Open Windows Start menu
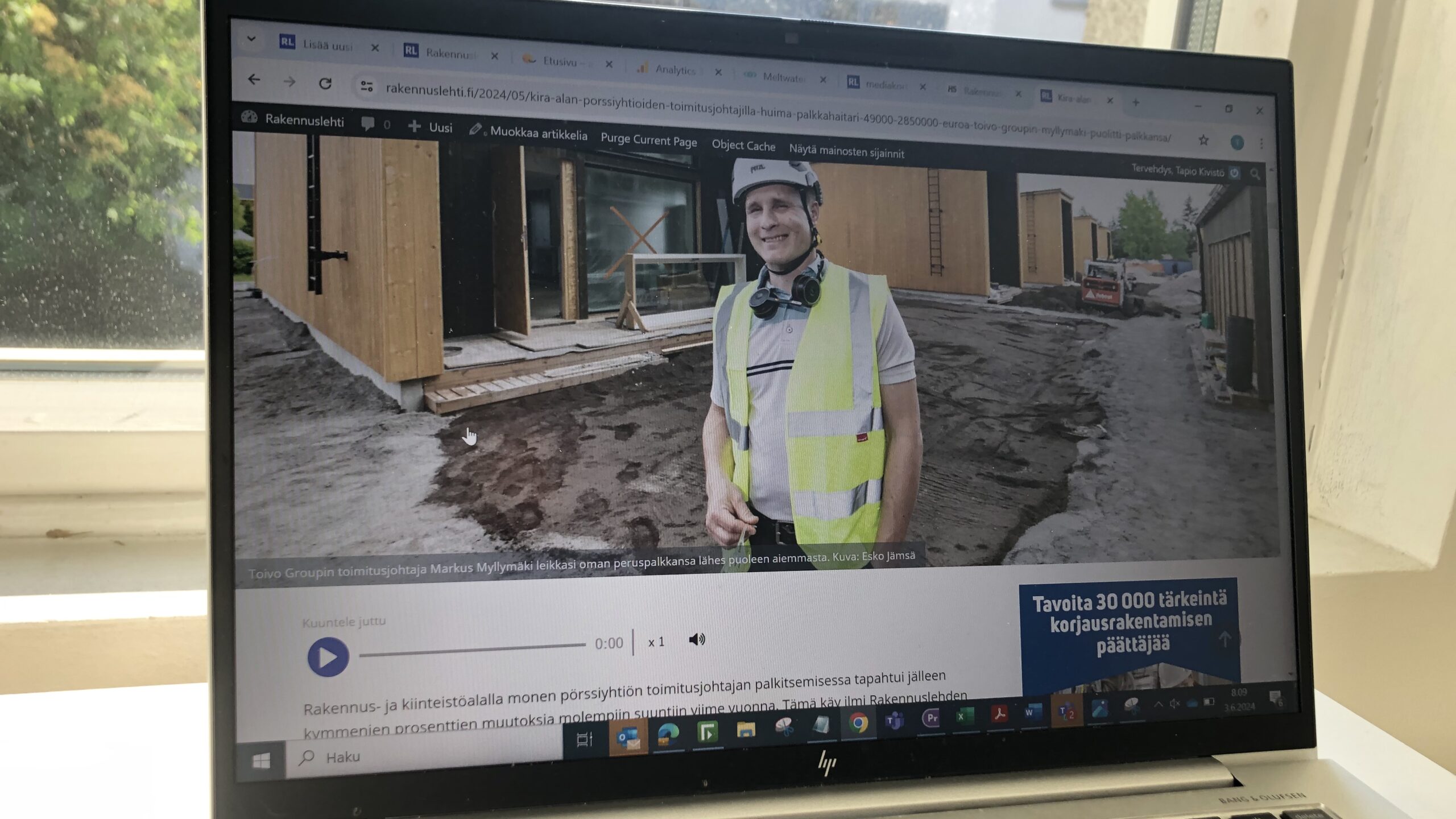The image size is (1456, 819). tap(261, 761)
